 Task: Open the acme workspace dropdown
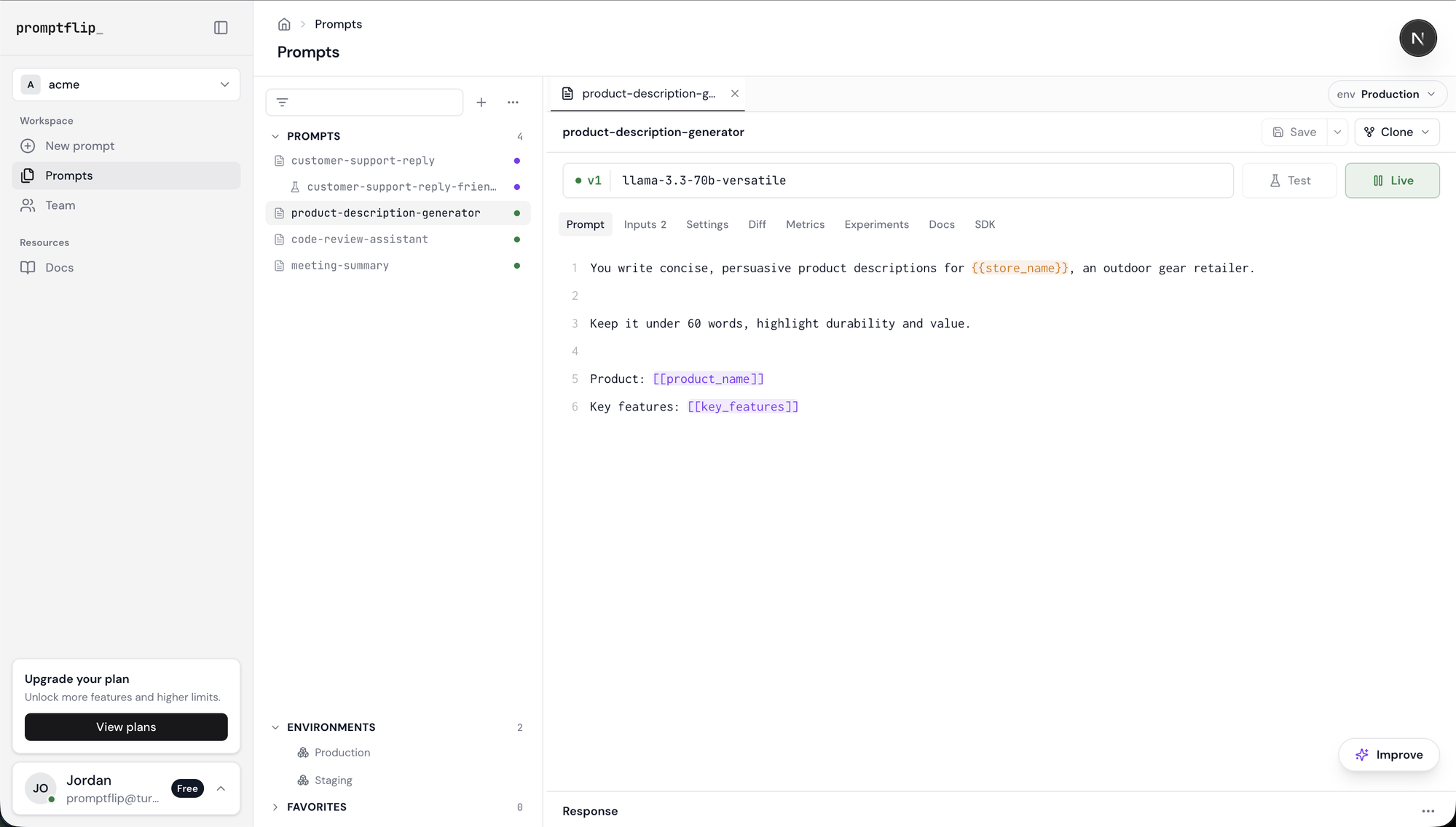click(x=126, y=84)
